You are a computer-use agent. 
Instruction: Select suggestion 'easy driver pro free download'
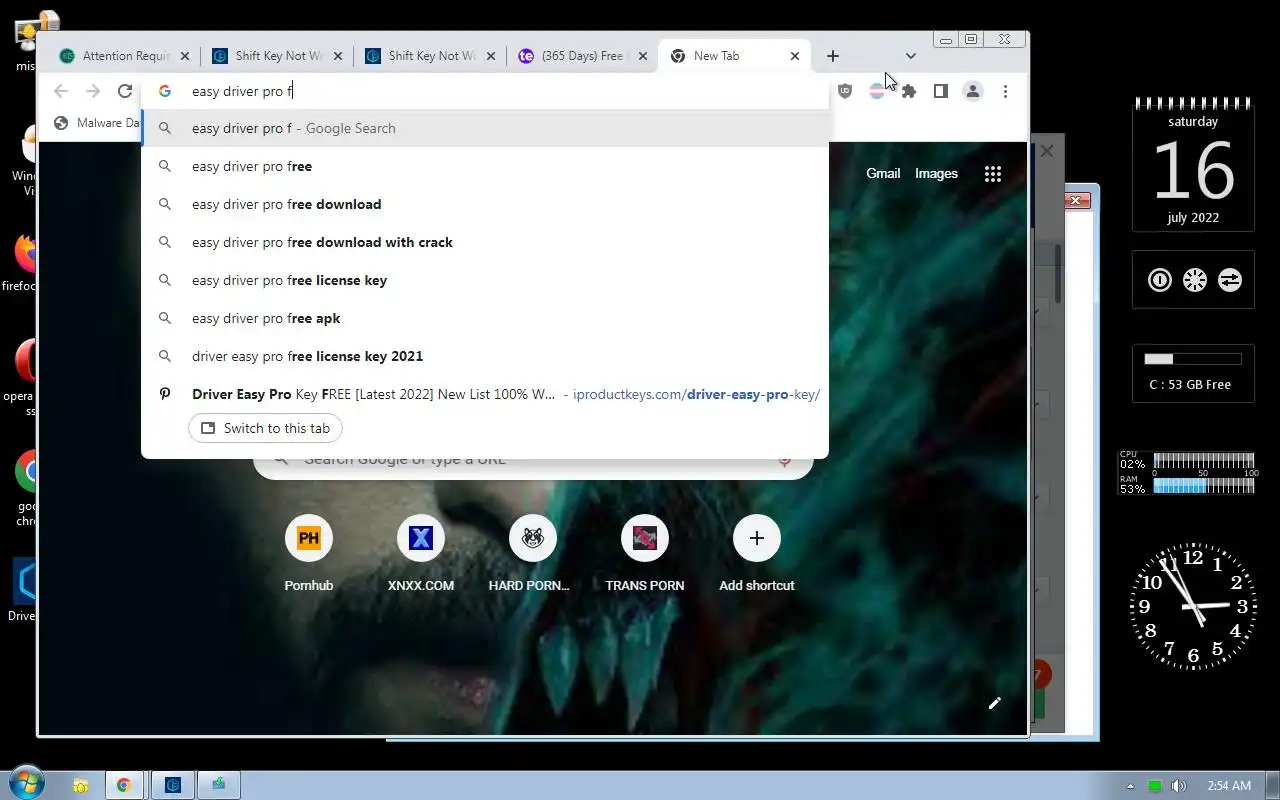(x=485, y=204)
